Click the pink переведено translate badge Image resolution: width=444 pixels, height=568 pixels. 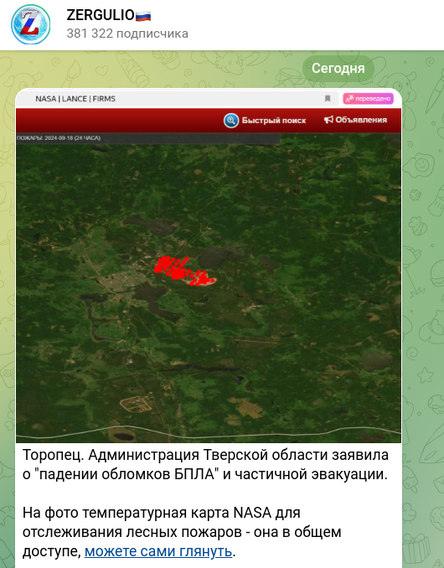pyautogui.click(x=368, y=99)
